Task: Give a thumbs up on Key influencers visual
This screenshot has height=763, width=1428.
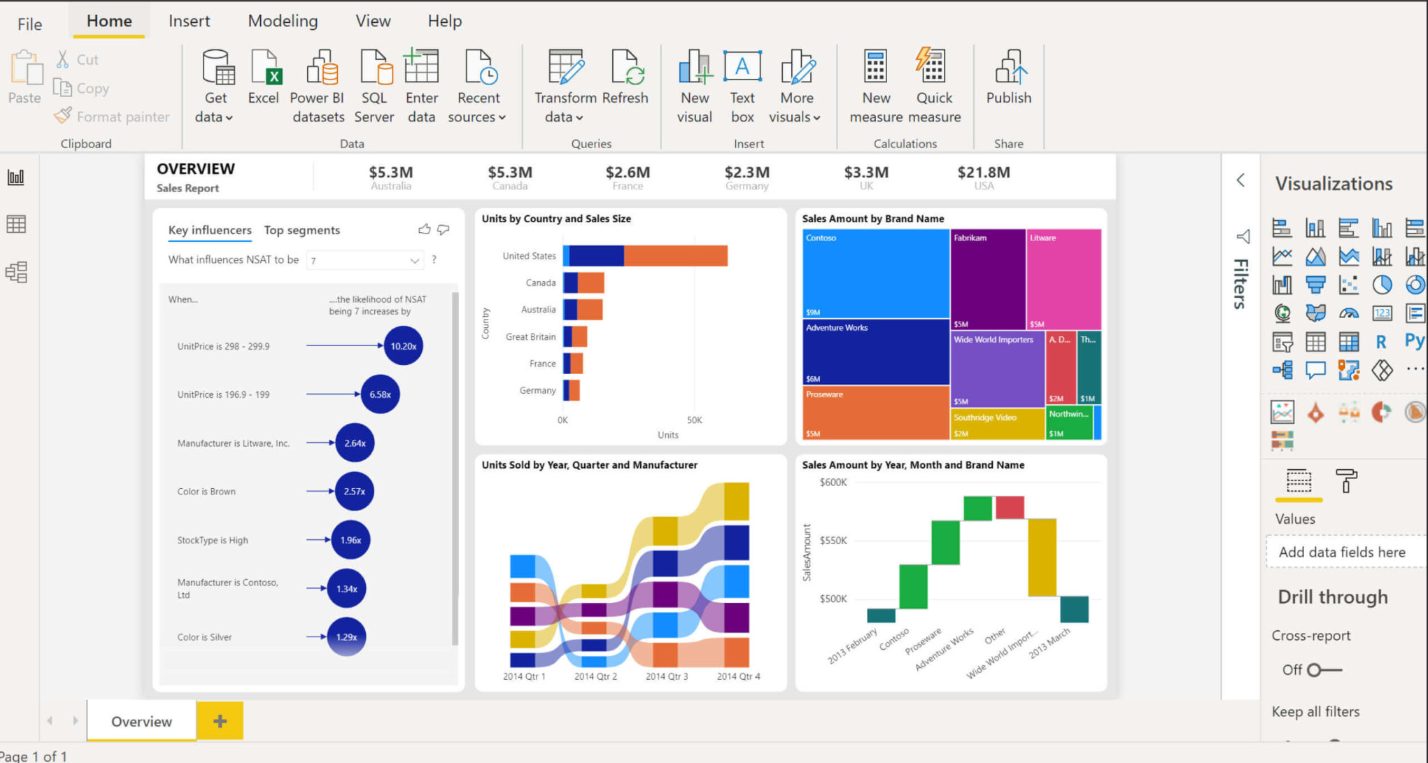Action: tap(424, 229)
